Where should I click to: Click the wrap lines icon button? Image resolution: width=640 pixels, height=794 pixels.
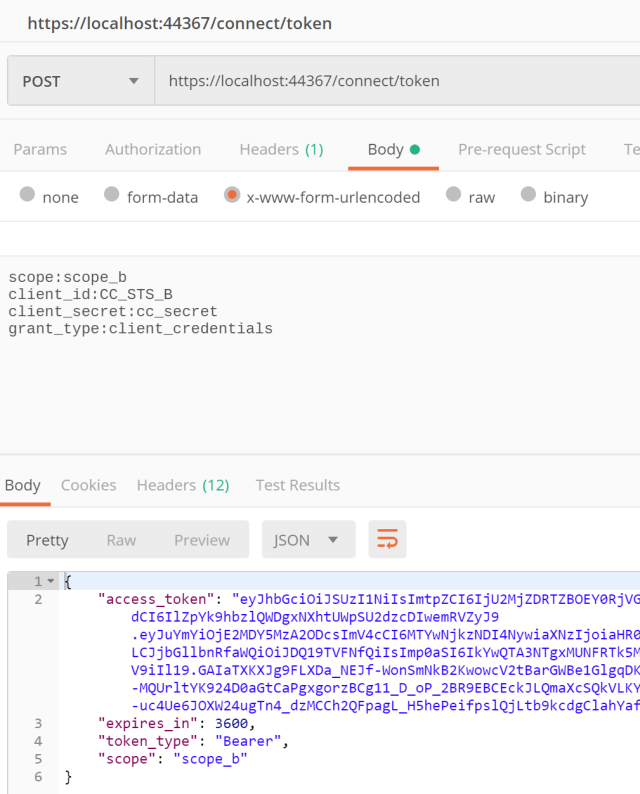coord(387,540)
